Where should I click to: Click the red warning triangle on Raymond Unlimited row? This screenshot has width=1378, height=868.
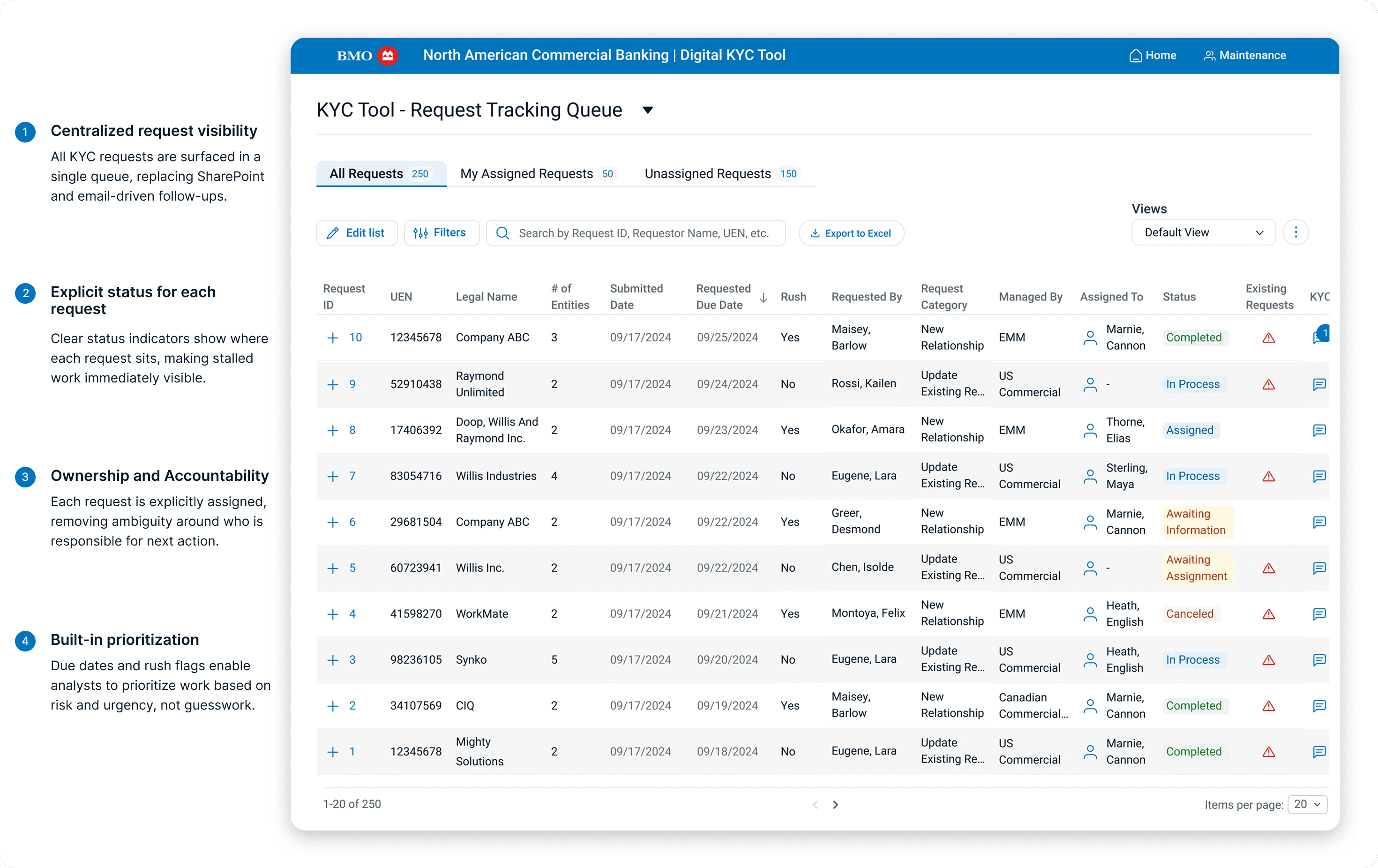(x=1269, y=384)
